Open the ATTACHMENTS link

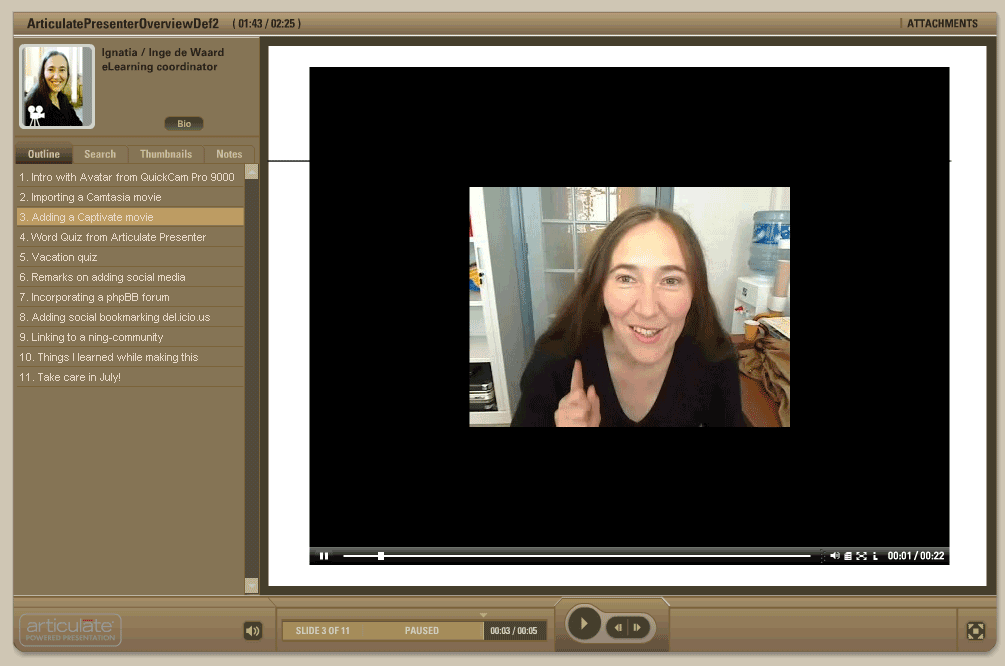942,24
